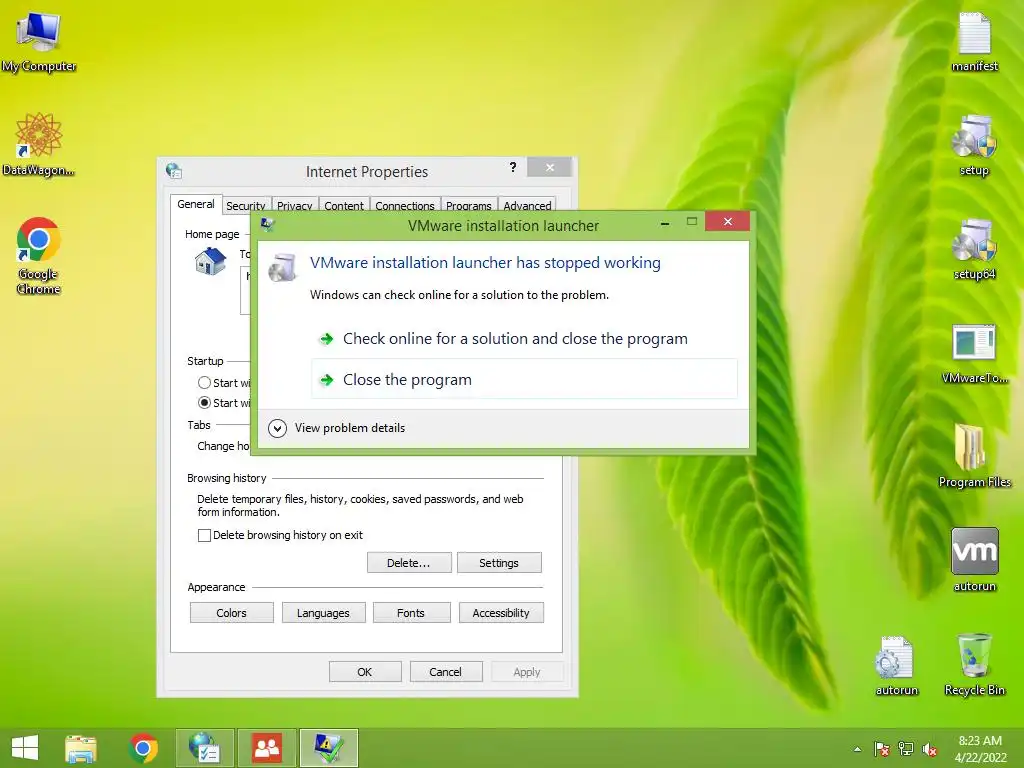Switch to the Content tab
The height and width of the screenshot is (768, 1024).
click(344, 205)
